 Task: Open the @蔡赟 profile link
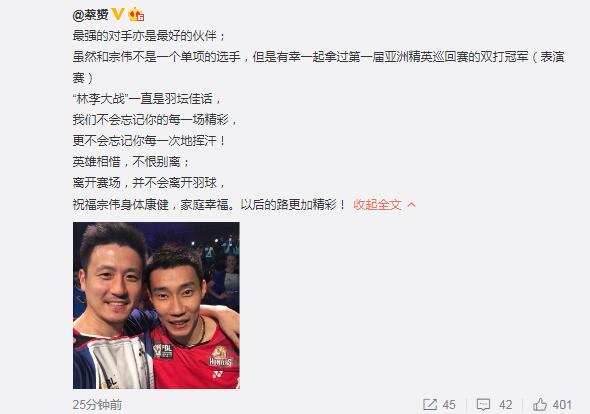[90, 15]
